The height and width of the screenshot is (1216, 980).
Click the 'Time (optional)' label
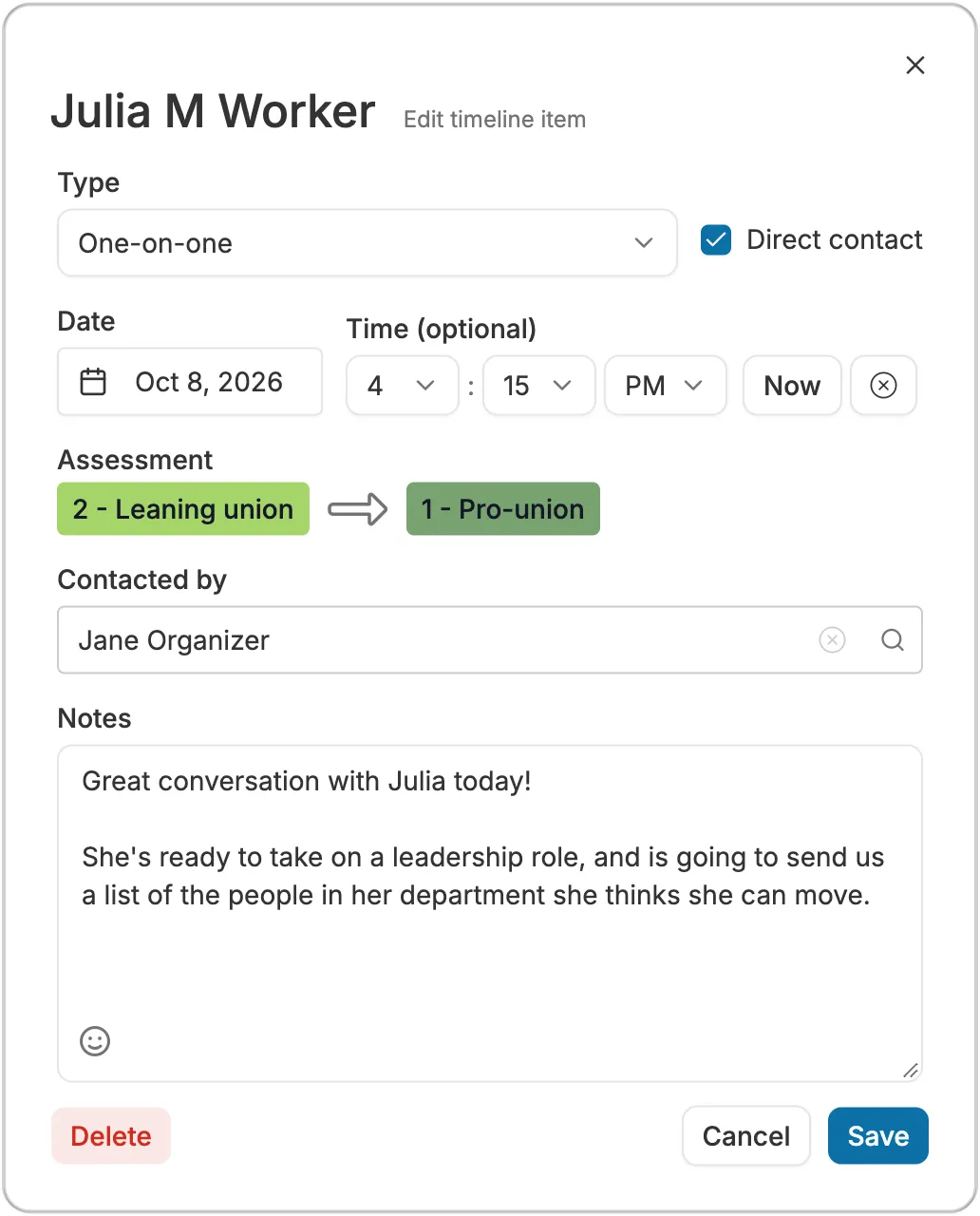[442, 329]
